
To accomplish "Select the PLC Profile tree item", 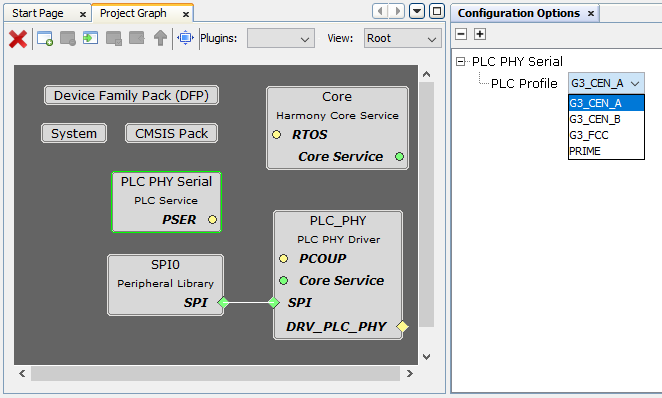I will (x=524, y=84).
